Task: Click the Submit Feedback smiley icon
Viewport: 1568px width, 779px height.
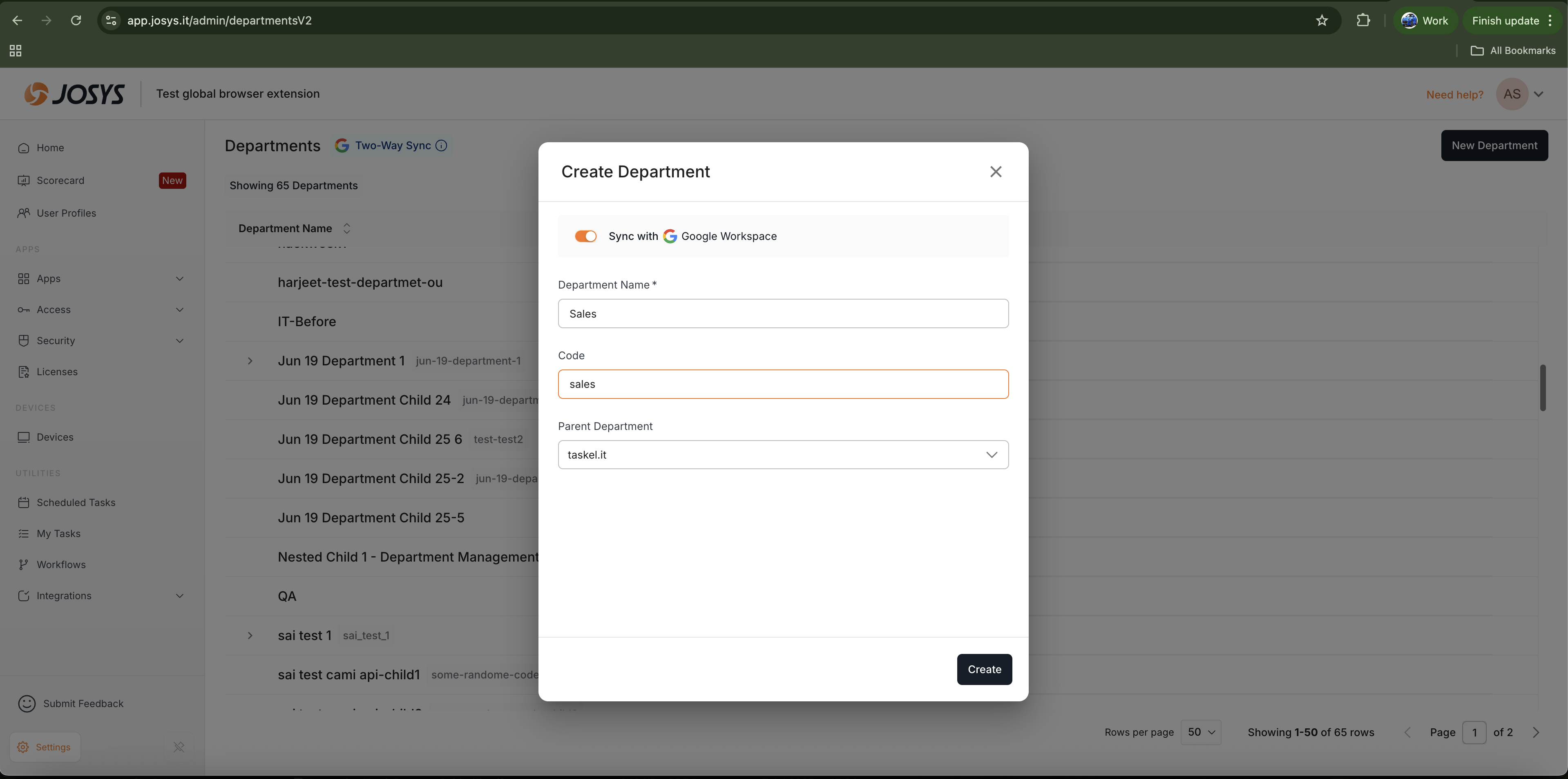Action: click(27, 703)
